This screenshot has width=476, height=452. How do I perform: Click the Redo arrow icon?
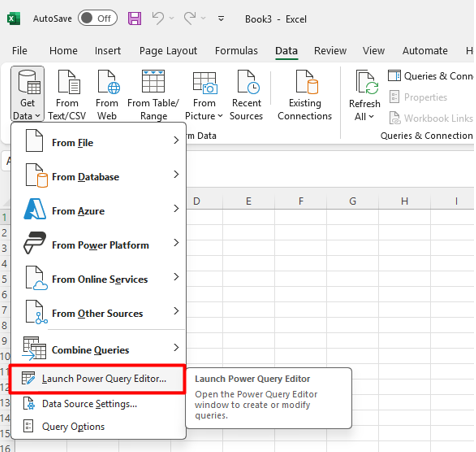point(190,18)
